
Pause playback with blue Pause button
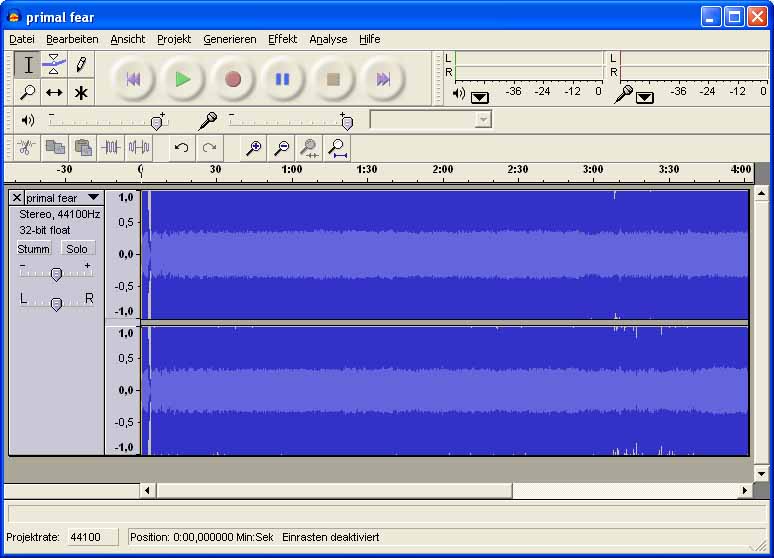(283, 79)
